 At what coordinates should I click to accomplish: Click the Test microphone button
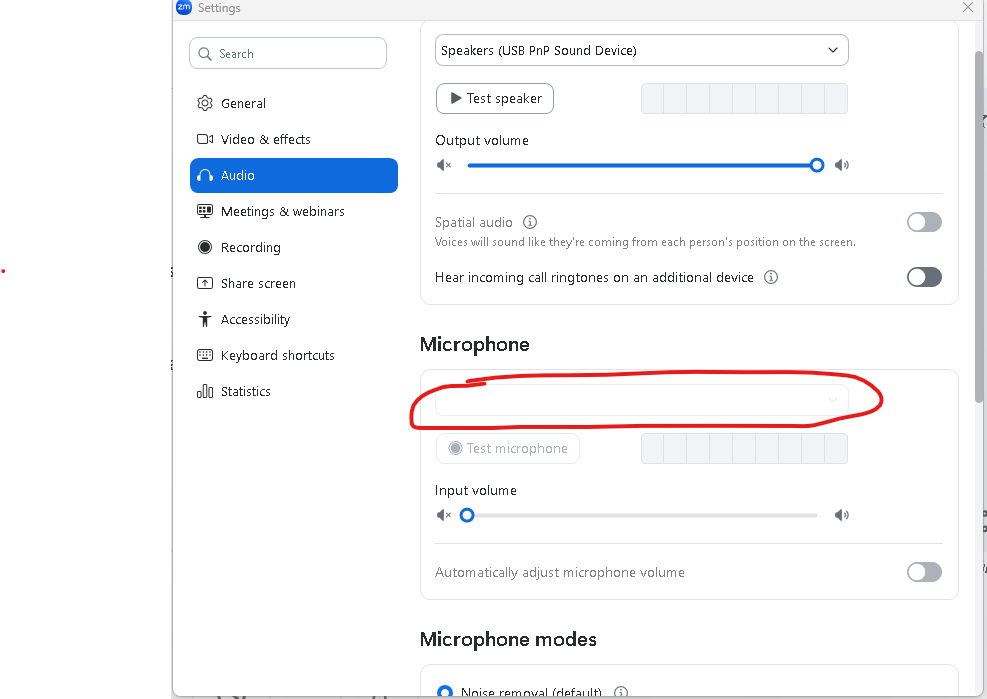[x=507, y=448]
